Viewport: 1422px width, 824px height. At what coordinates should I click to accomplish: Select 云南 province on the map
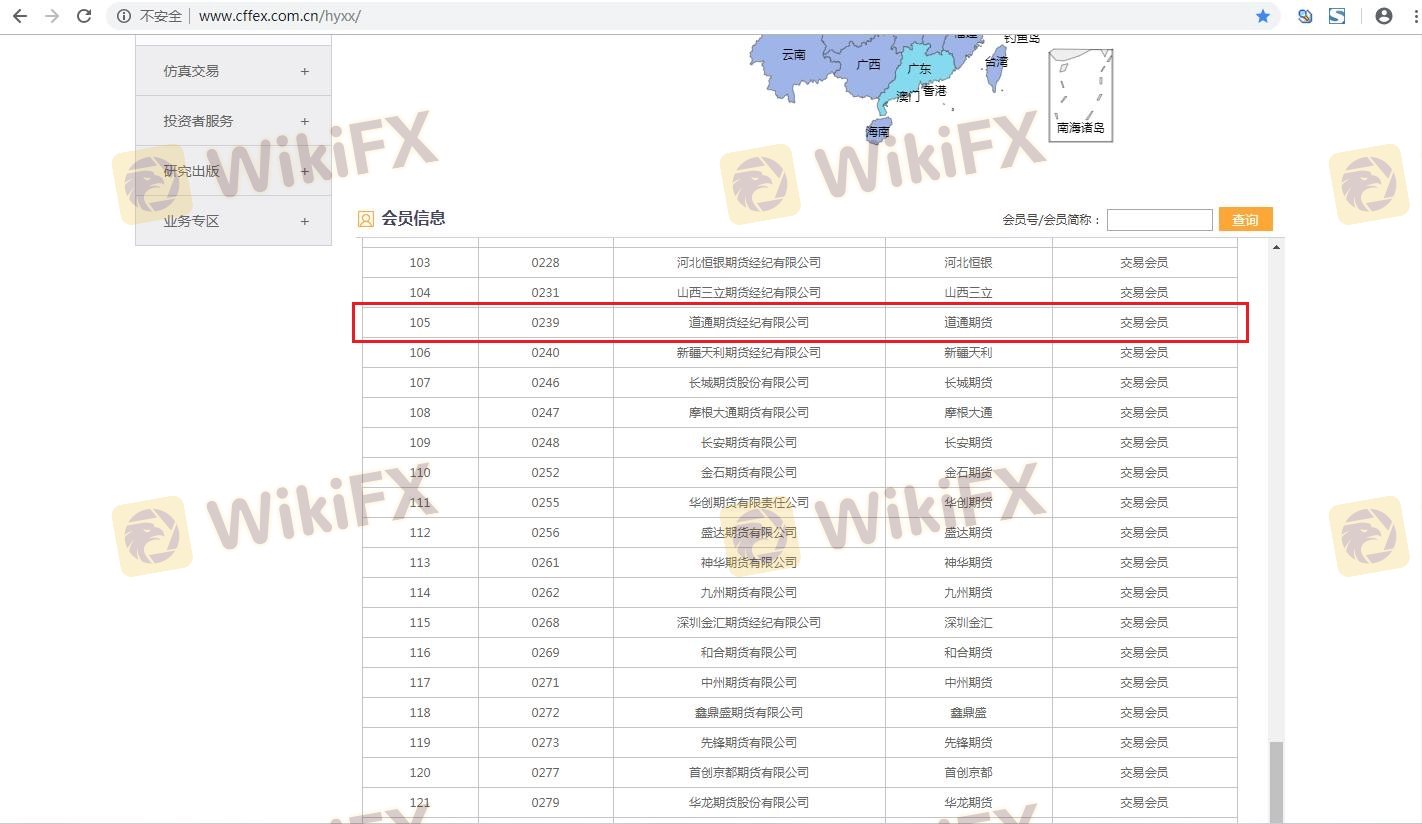click(793, 55)
